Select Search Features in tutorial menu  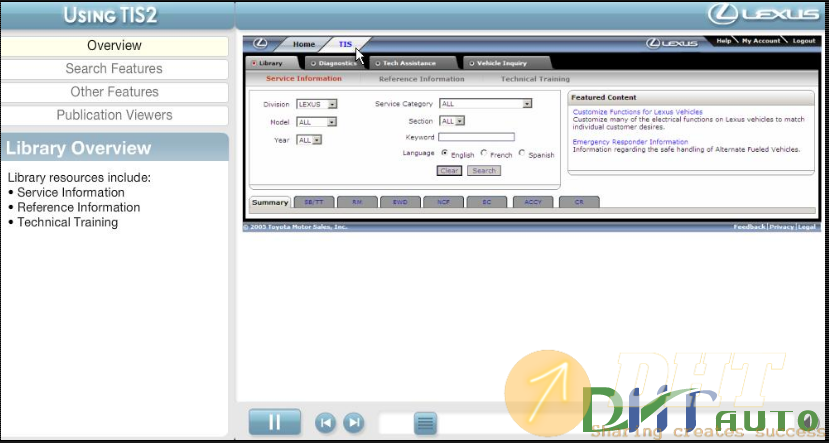coord(114,69)
